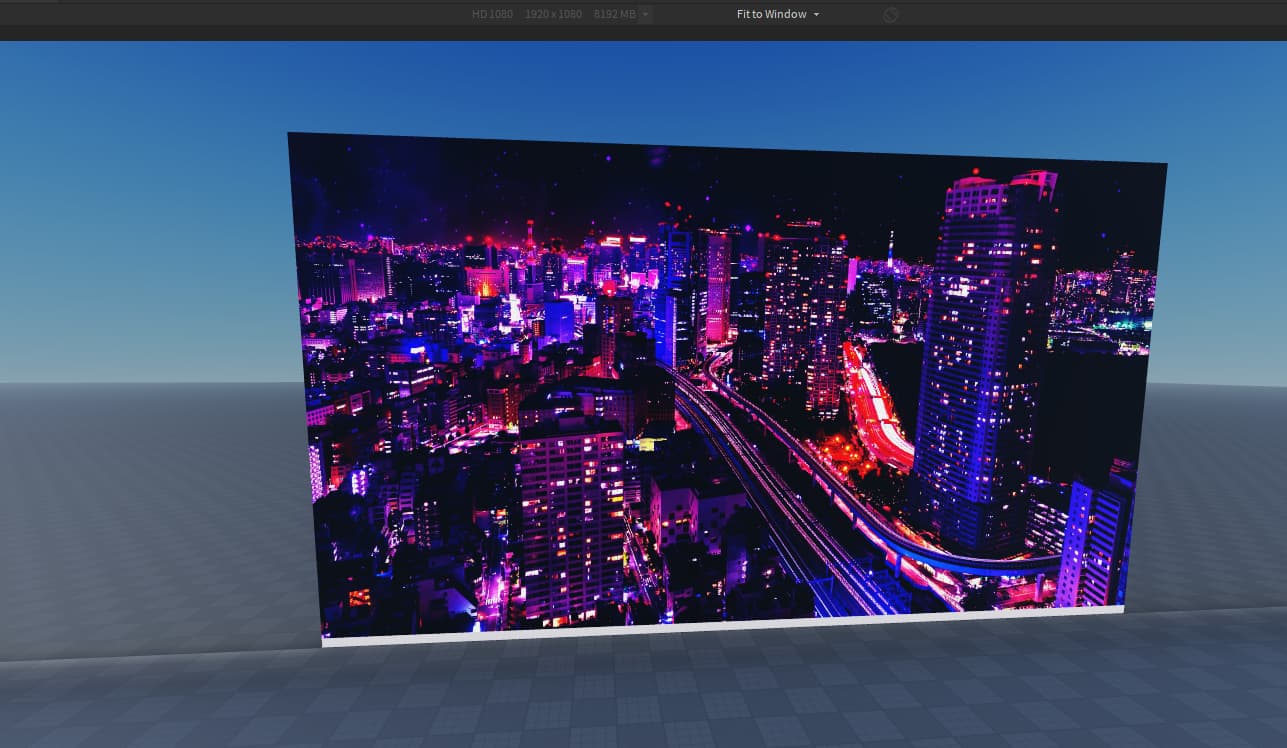Select the HD 1080 preset label
The width and height of the screenshot is (1287, 748).
[492, 14]
